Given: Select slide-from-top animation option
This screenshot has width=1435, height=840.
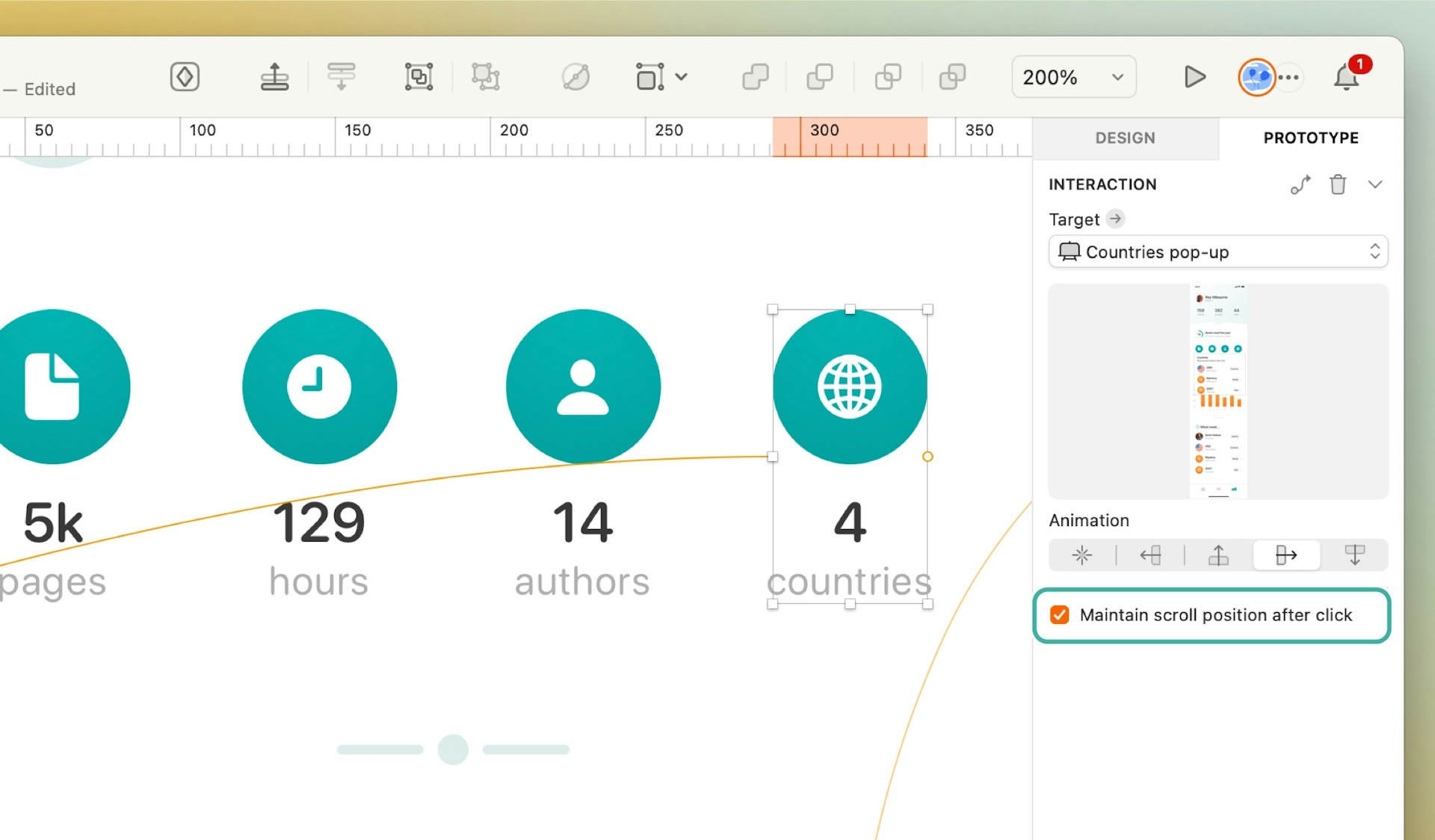Looking at the screenshot, I should click(1354, 555).
